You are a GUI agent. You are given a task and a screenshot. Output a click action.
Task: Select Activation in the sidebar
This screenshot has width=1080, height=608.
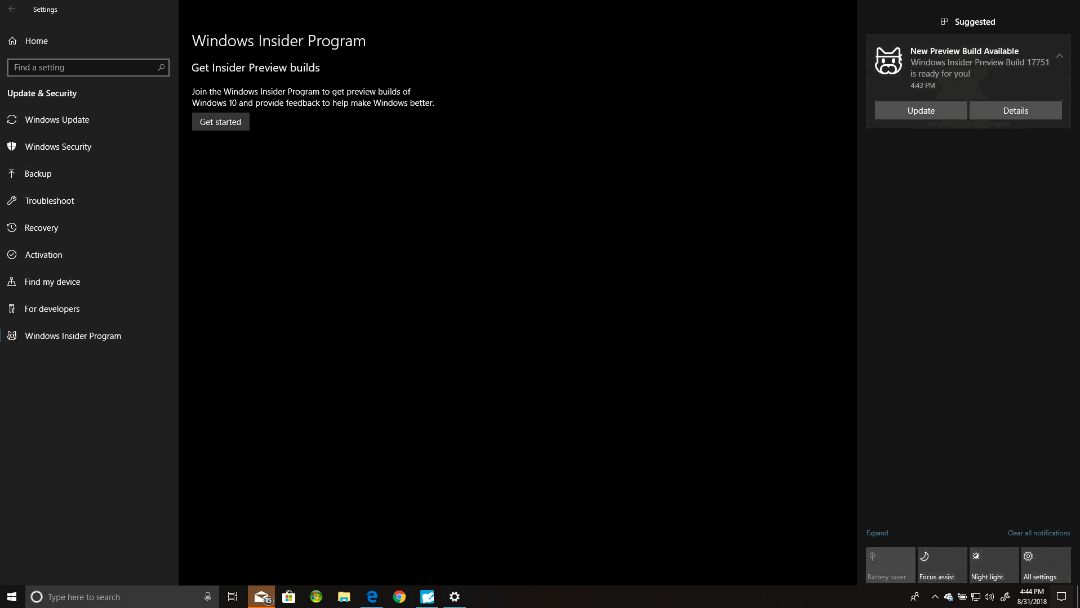point(43,254)
